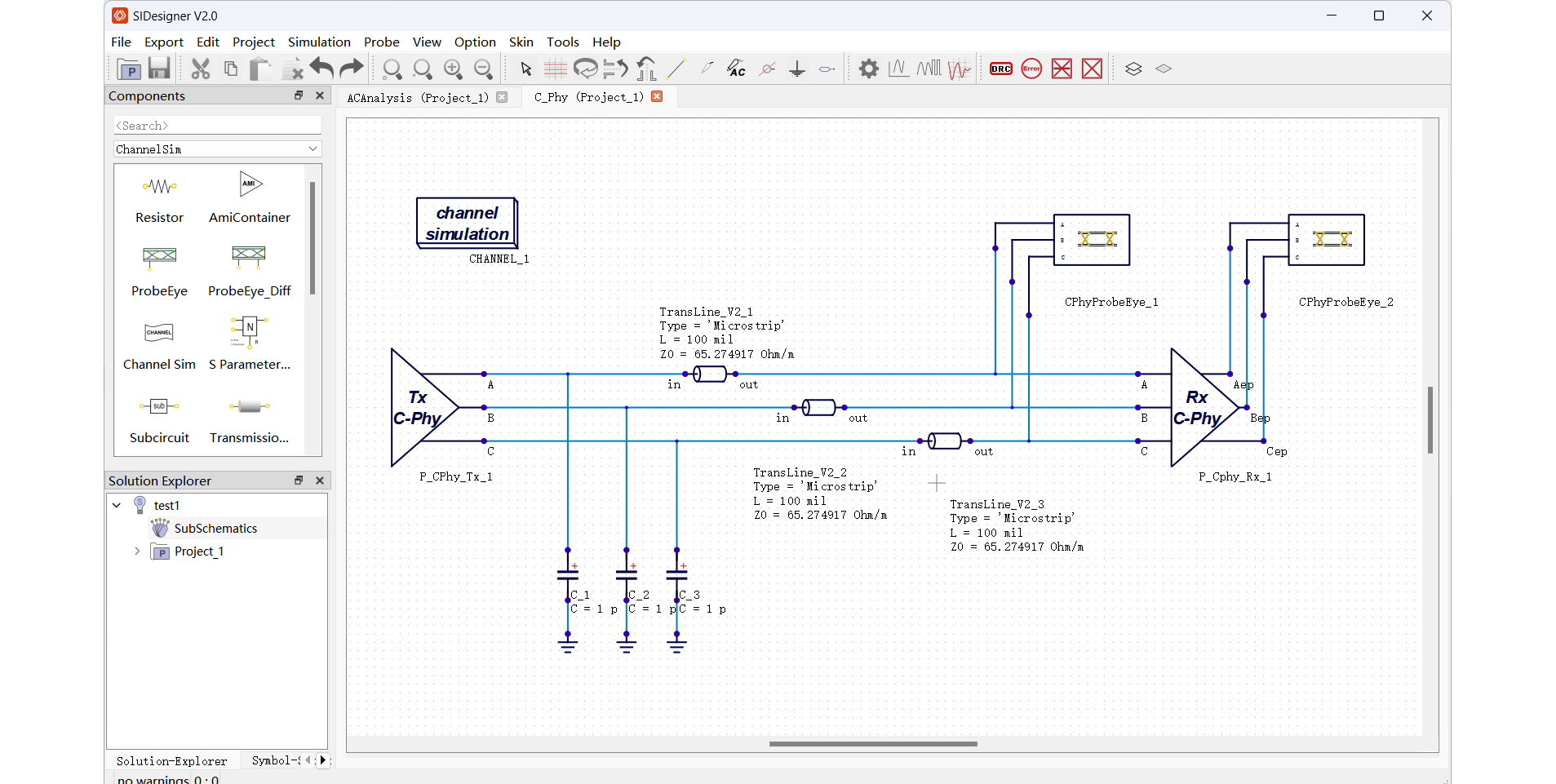Click the red Error circle icon
Viewport: 1556px width, 784px height.
[1031, 69]
